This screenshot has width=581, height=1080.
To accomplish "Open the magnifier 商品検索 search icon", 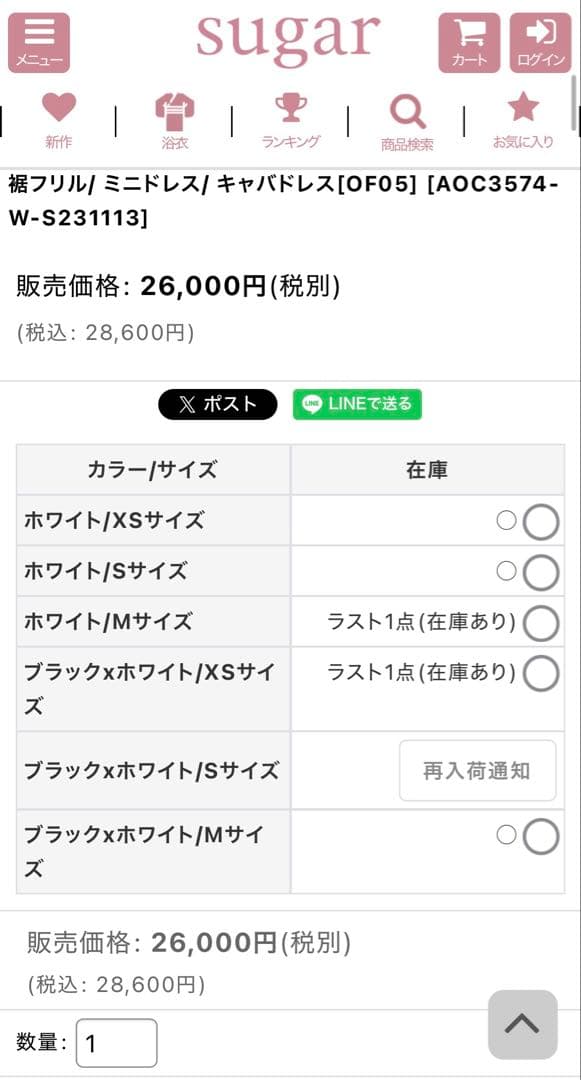I will click(405, 118).
